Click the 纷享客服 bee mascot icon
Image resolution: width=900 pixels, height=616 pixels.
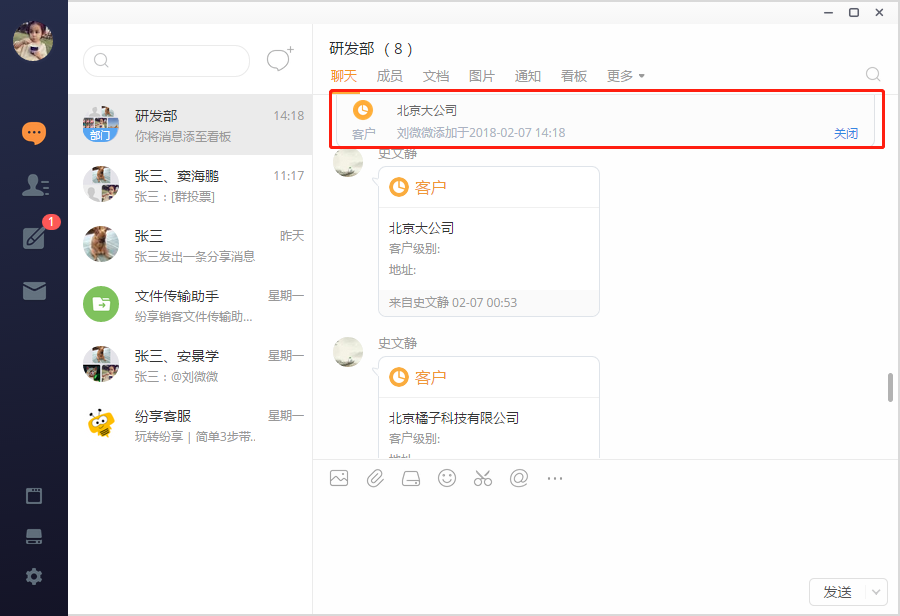(101, 424)
